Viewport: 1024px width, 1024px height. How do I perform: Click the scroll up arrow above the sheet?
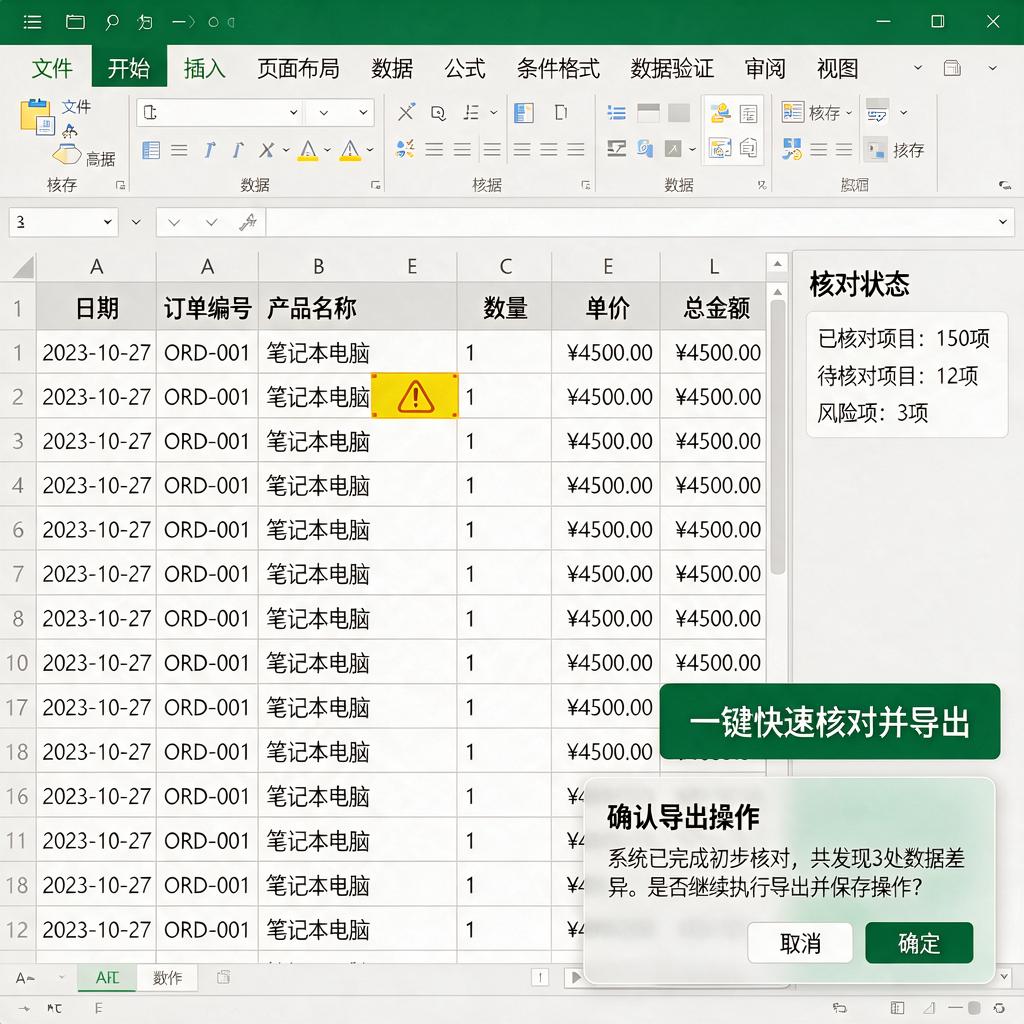[x=777, y=264]
